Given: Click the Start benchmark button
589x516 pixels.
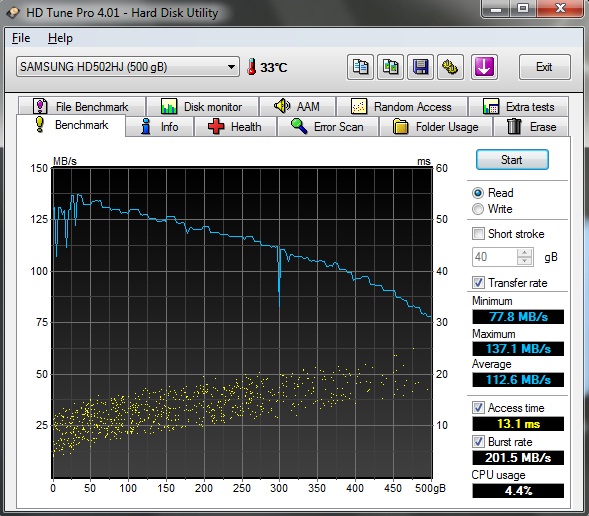Looking at the screenshot, I should (x=512, y=160).
